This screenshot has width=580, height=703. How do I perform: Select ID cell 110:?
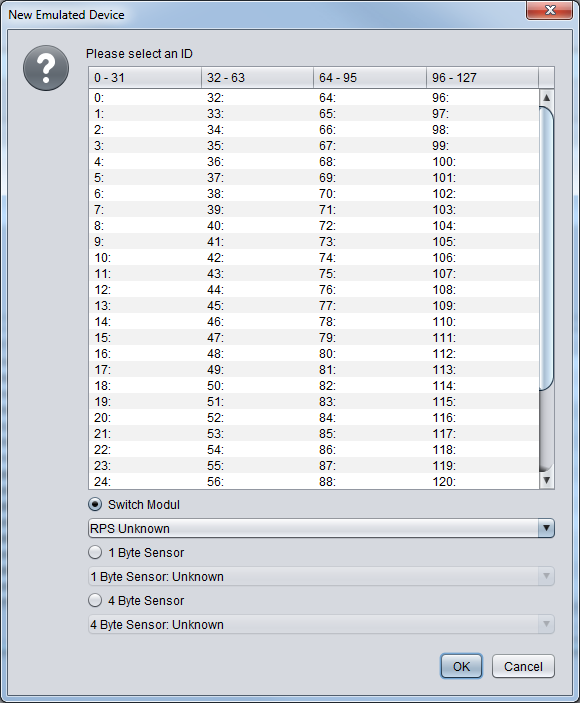[483, 321]
